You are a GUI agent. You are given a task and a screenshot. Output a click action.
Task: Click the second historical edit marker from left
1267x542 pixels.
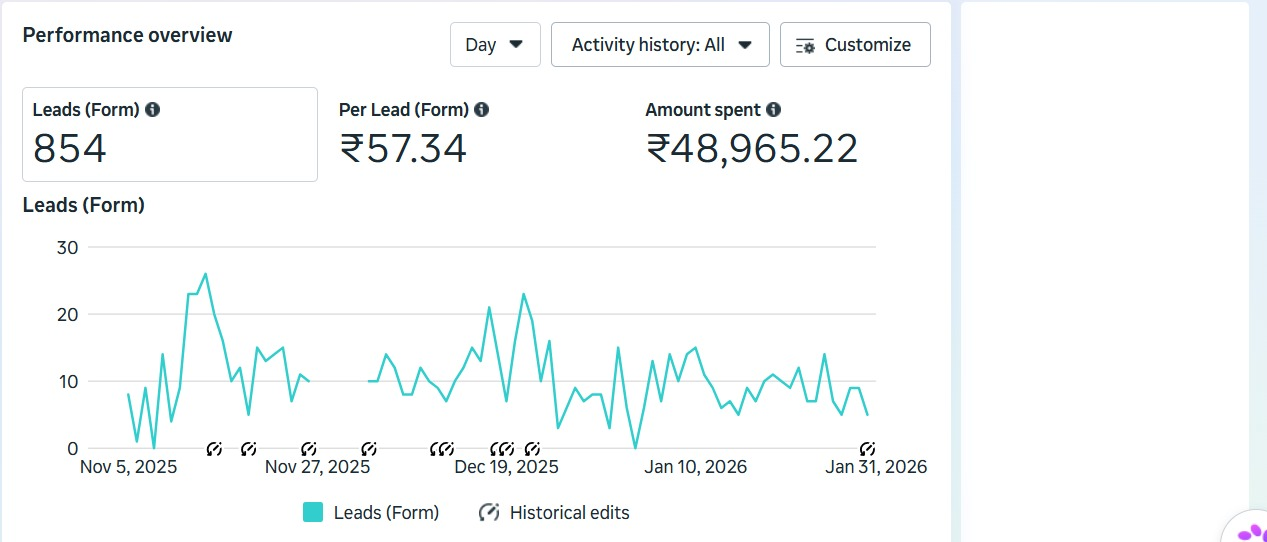coord(248,449)
